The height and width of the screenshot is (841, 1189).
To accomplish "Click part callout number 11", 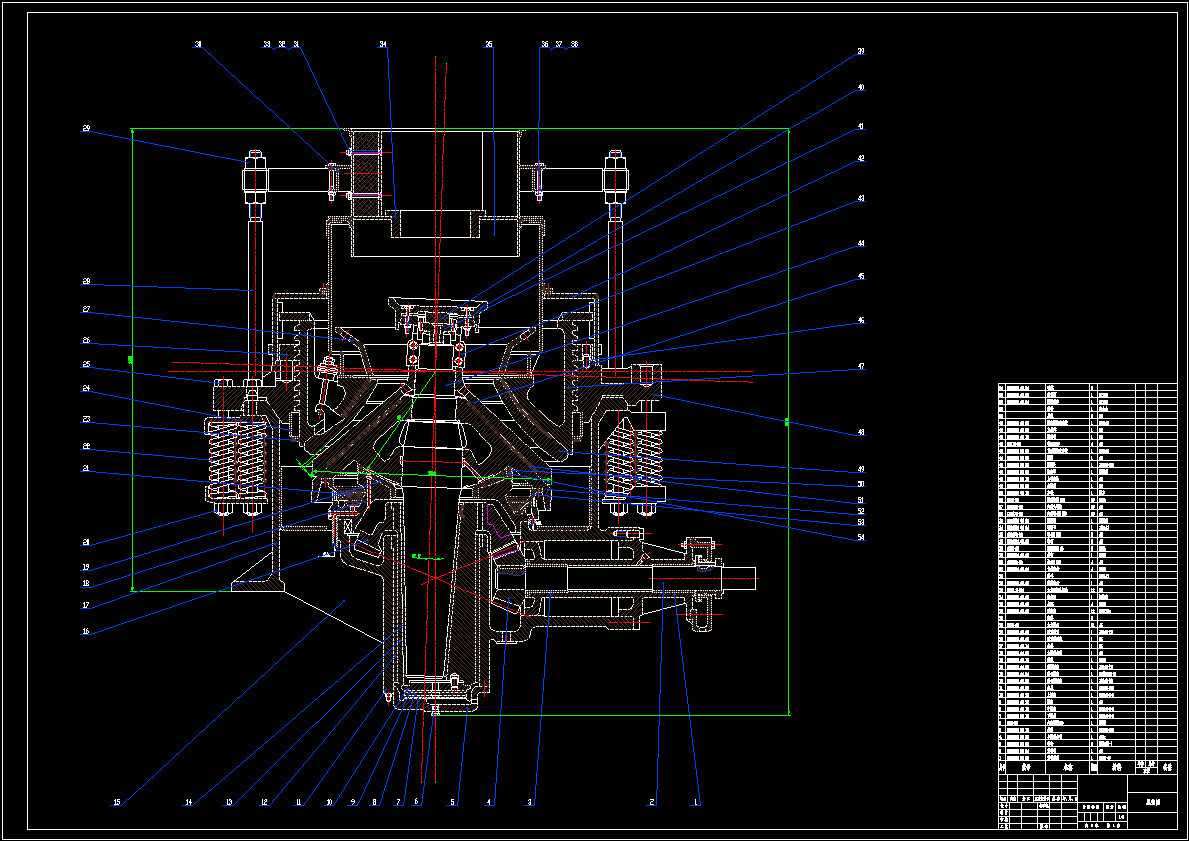I will pyautogui.click(x=299, y=802).
